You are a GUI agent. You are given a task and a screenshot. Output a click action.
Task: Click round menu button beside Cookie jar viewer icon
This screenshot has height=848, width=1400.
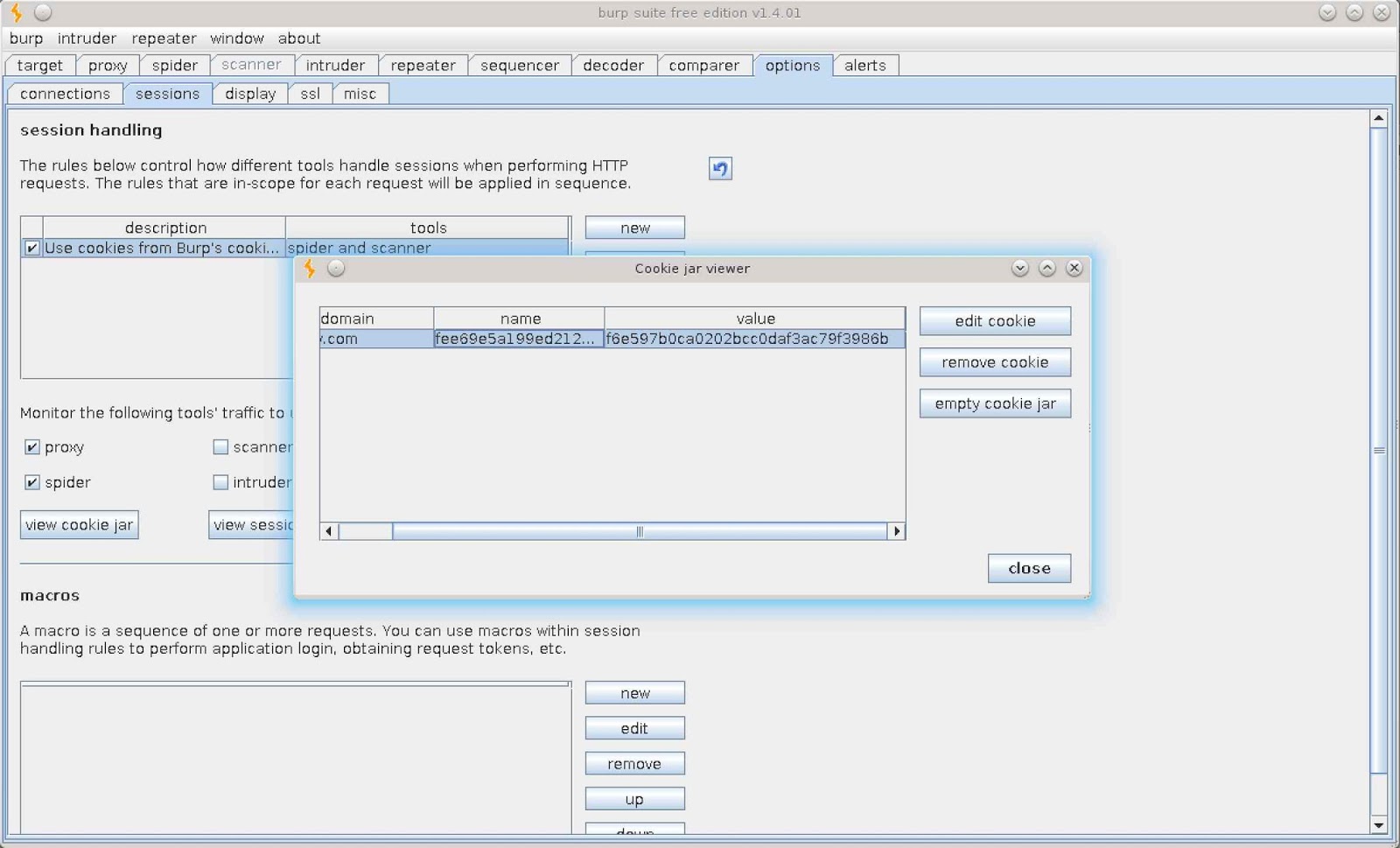click(336, 268)
